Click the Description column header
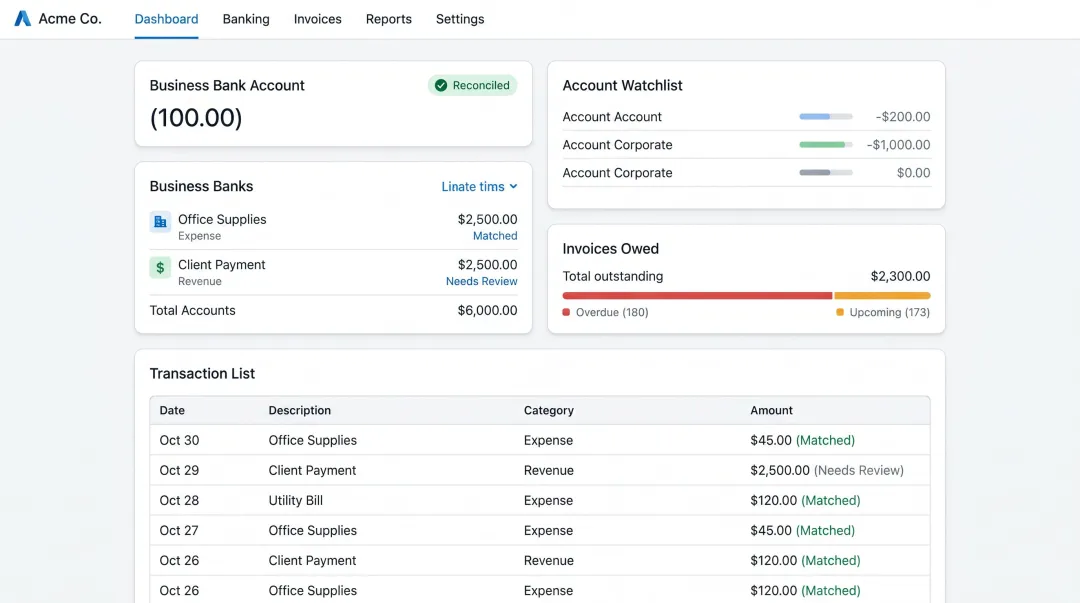Image resolution: width=1080 pixels, height=603 pixels. click(300, 410)
